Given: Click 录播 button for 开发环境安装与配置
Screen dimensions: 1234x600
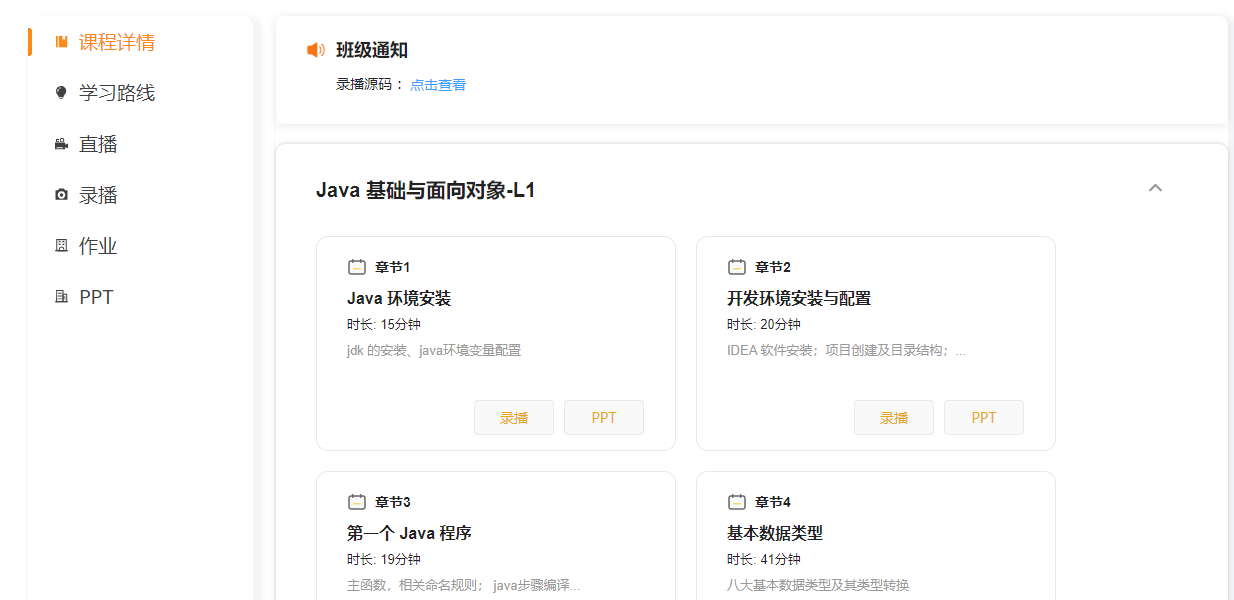Looking at the screenshot, I should tap(894, 418).
